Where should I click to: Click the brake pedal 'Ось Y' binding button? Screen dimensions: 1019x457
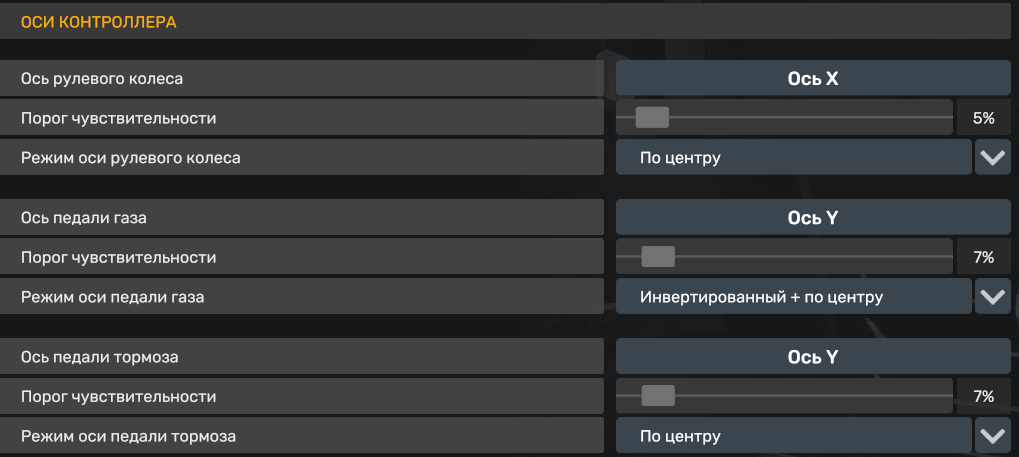coord(813,357)
